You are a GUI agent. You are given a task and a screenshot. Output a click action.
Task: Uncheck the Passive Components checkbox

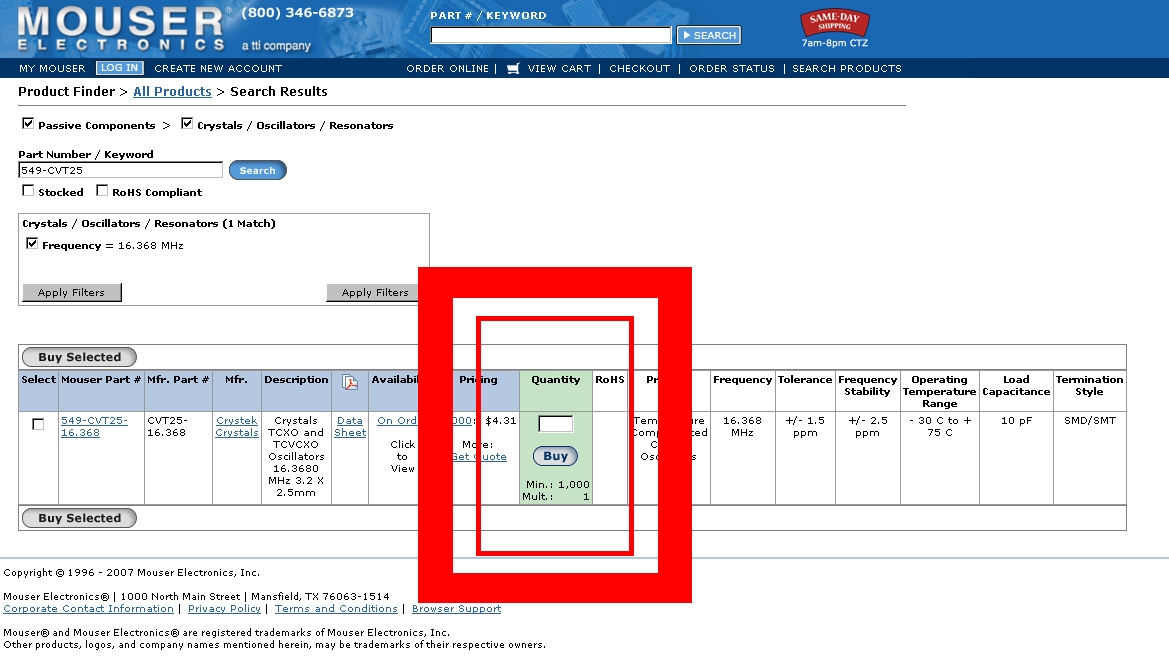click(x=28, y=124)
